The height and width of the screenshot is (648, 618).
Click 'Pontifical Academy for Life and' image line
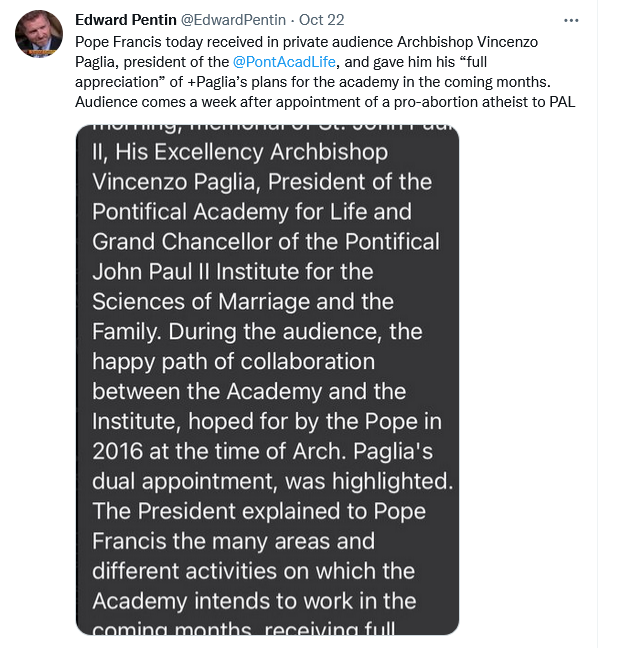(251, 212)
